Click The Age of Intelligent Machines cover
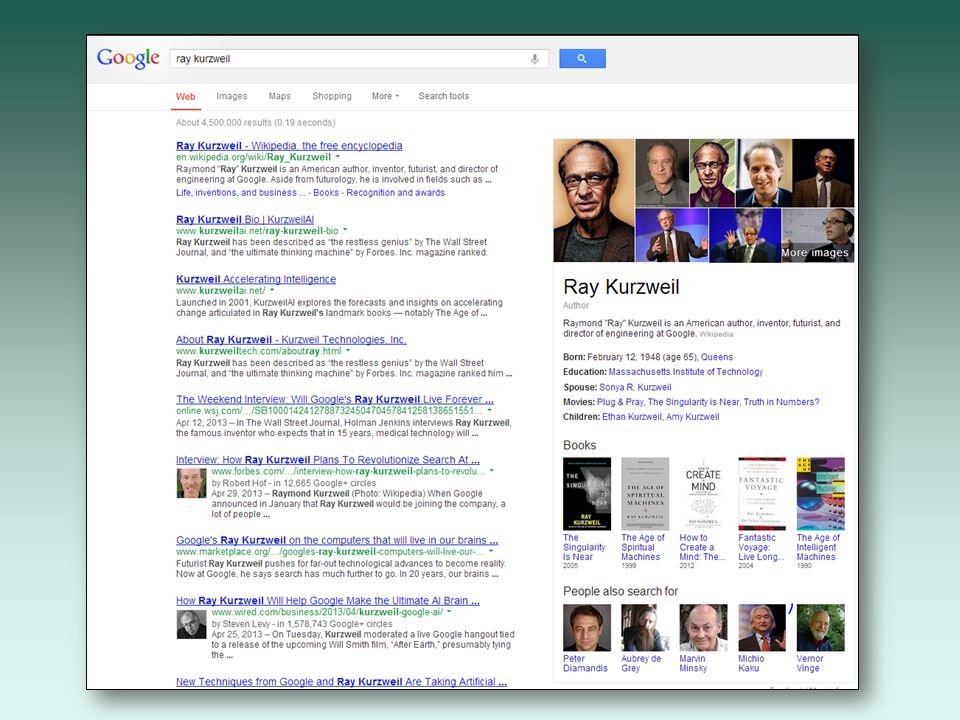The height and width of the screenshot is (720, 960). [820, 493]
